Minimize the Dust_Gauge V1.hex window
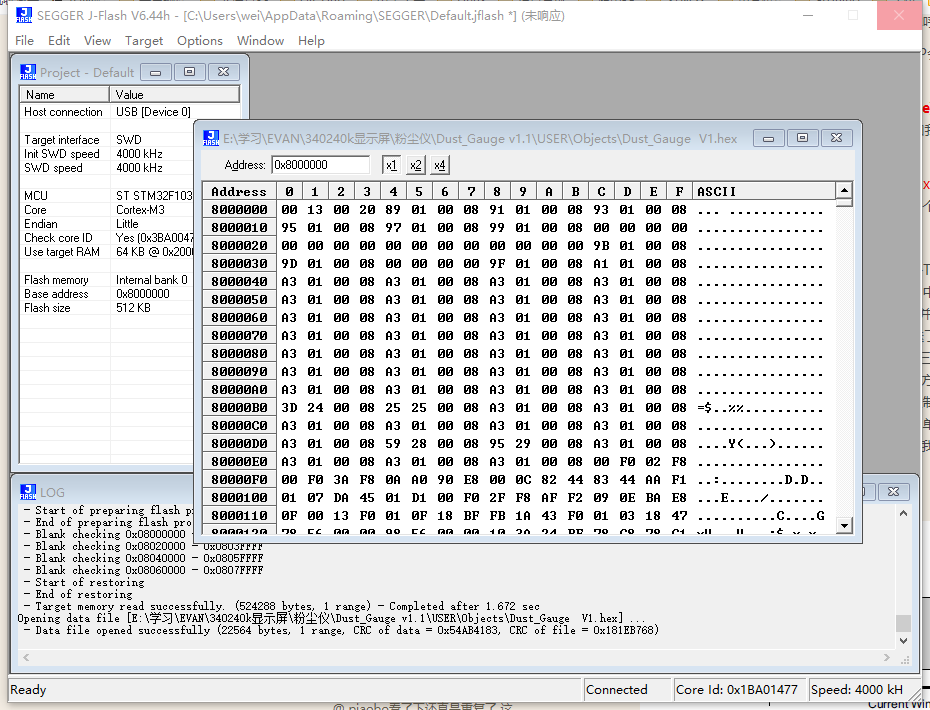Image resolution: width=930 pixels, height=710 pixels. click(769, 138)
